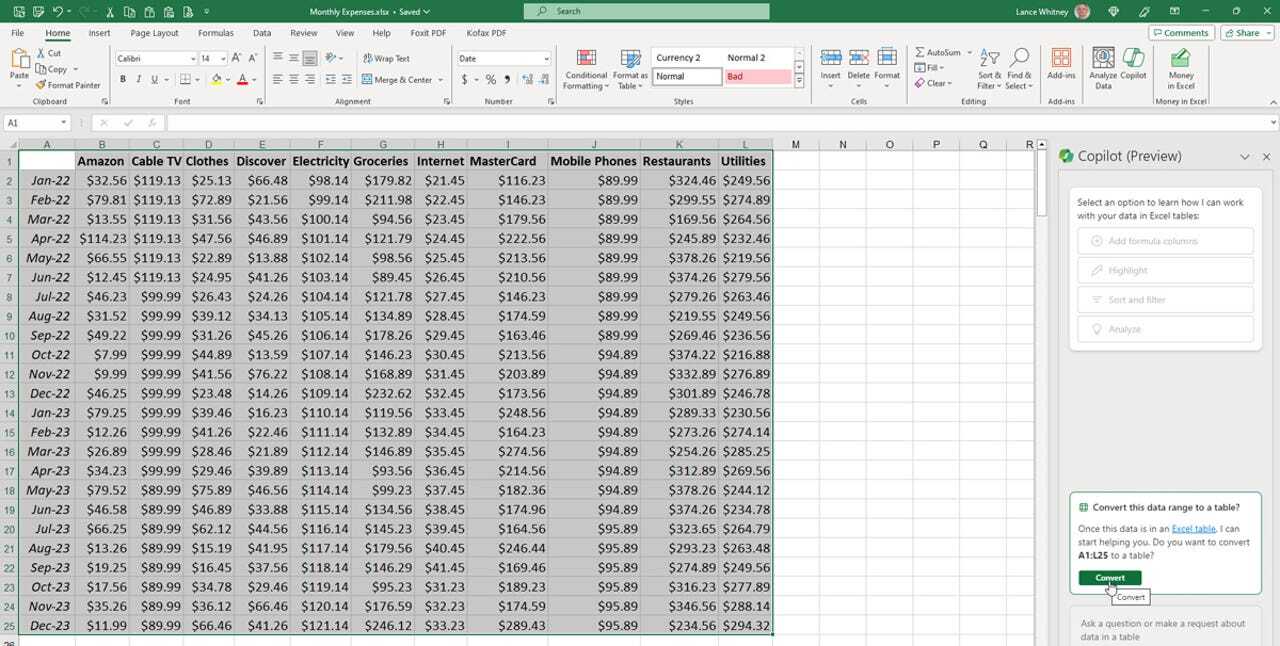The image size is (1280, 646).
Task: Toggle Wrap Text for selected cells
Action: 386,59
